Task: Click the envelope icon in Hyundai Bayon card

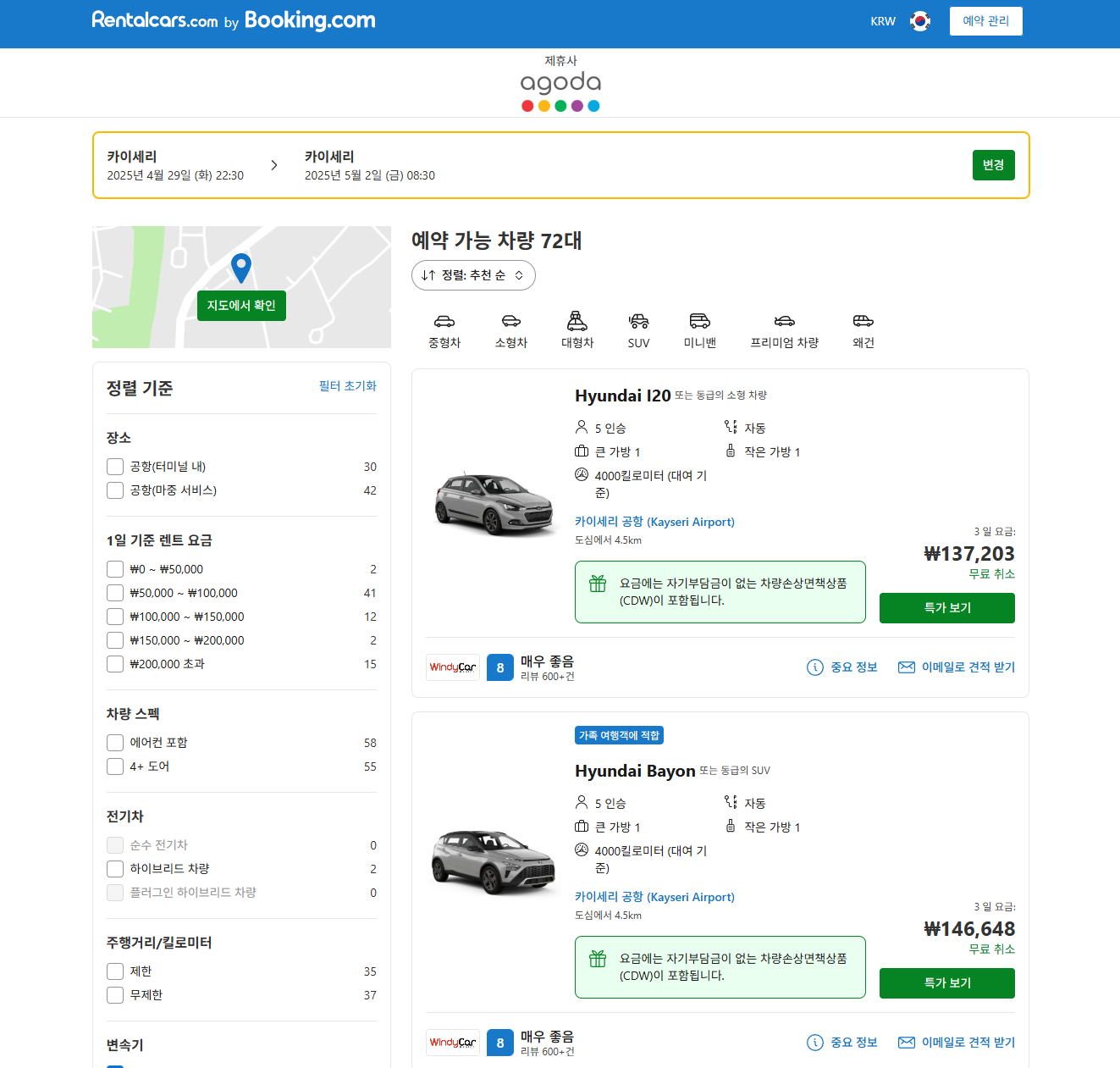Action: 907,1043
